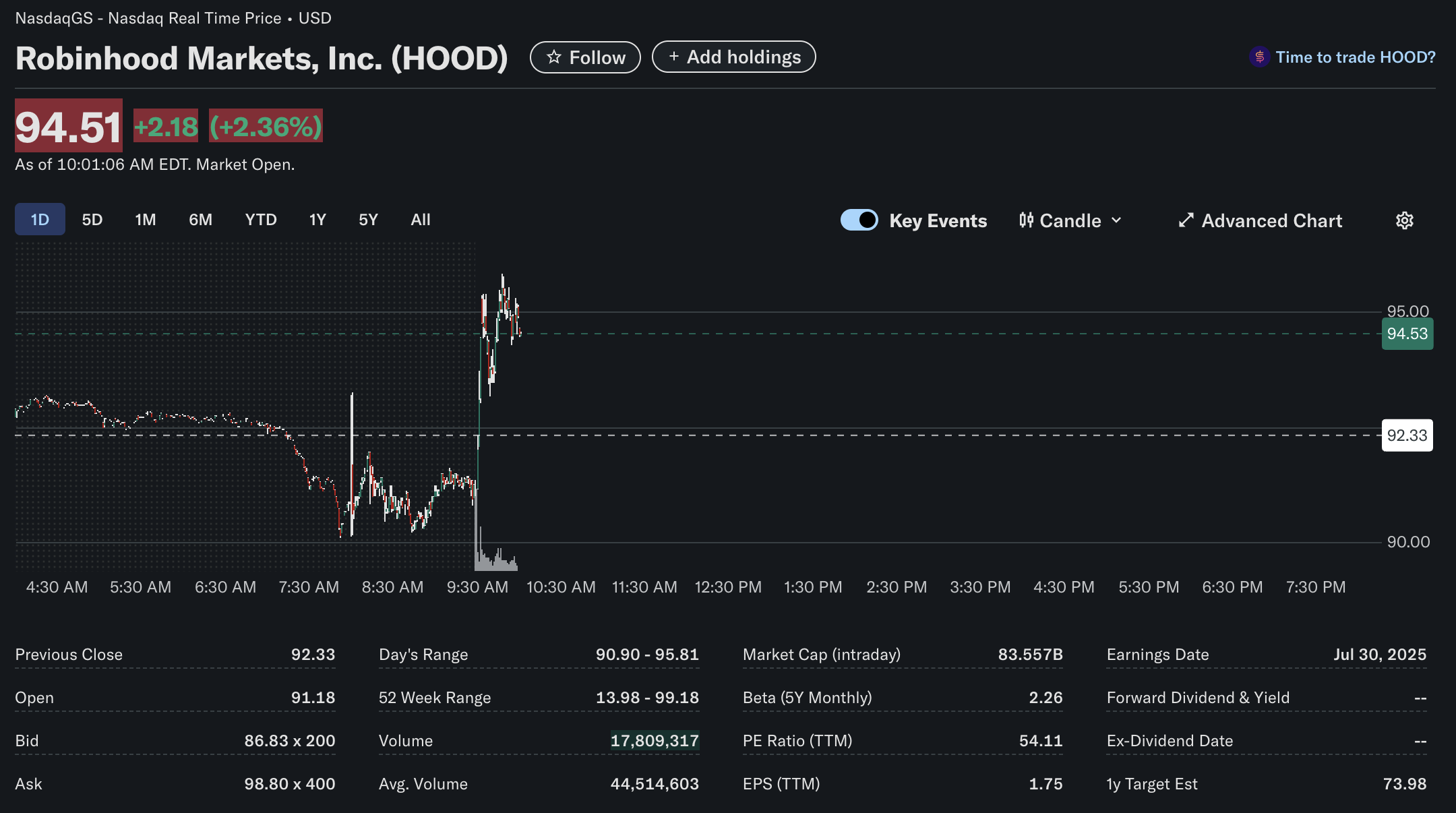Screen dimensions: 1456x813
Task: Click the Forward Dividend & Yield label
Action: [1198, 698]
